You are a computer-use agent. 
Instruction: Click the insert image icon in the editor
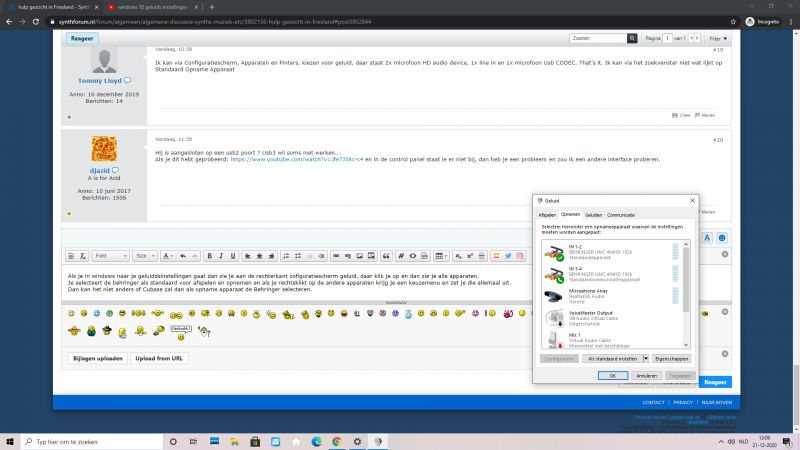[x=360, y=256]
